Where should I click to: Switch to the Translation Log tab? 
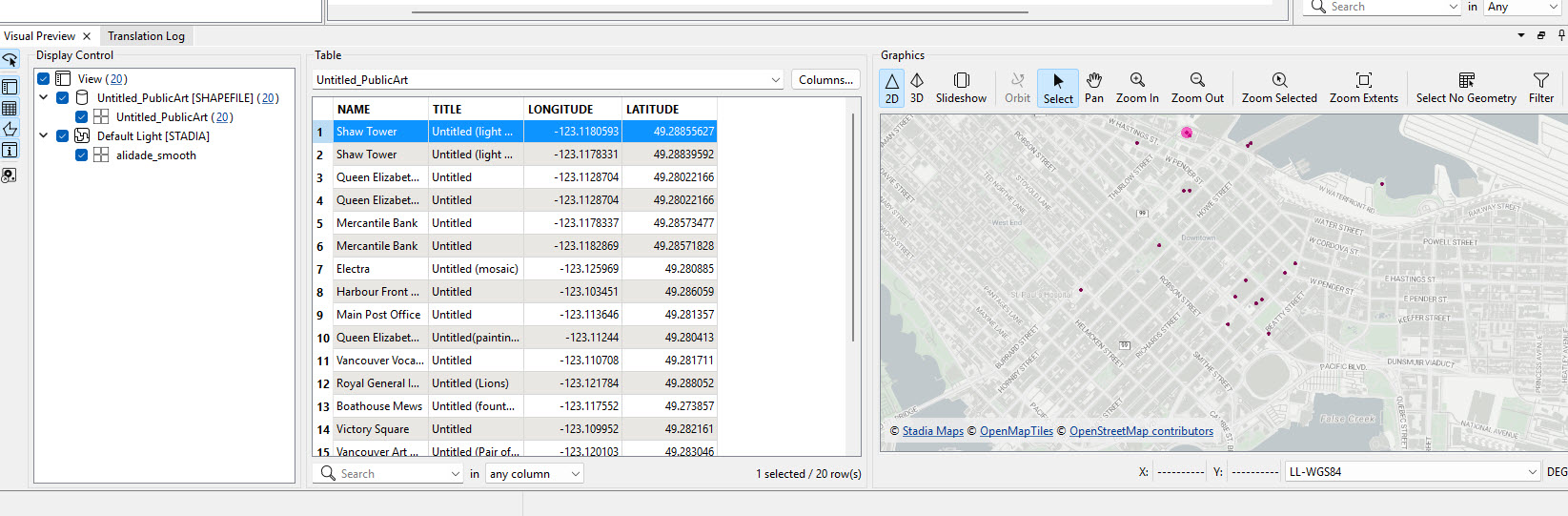[x=146, y=36]
